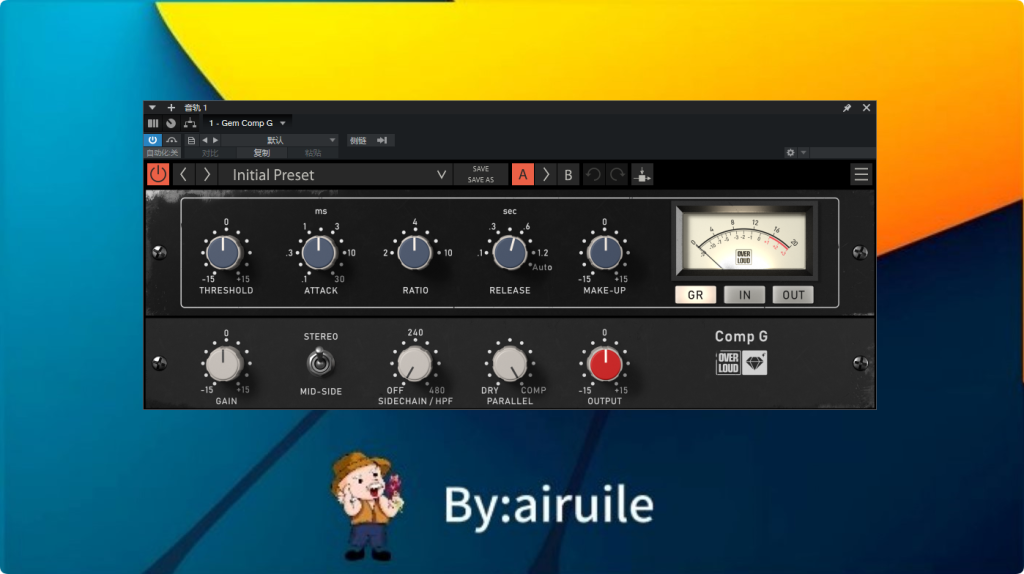Click the three-bars channel editor icon
1024x574 pixels.
153,123
